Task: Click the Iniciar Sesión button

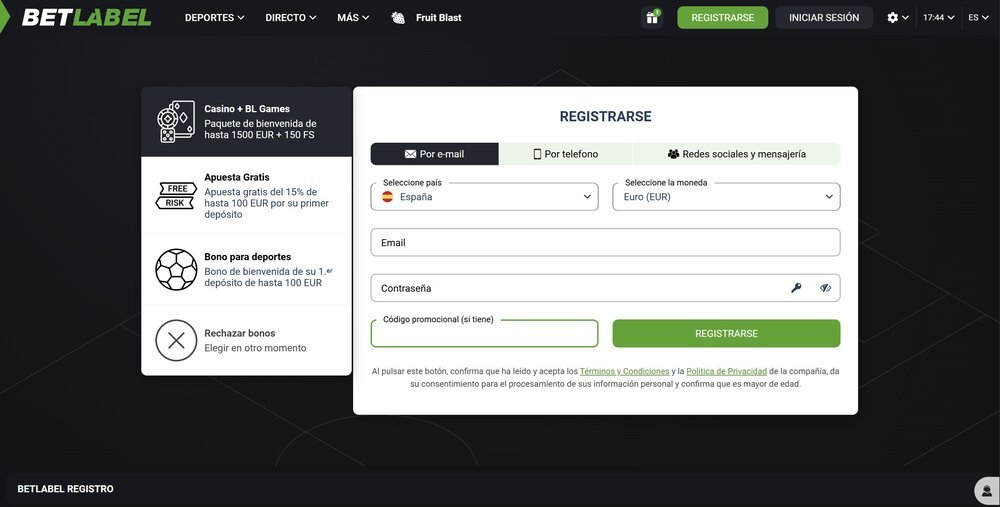Action: (x=824, y=18)
